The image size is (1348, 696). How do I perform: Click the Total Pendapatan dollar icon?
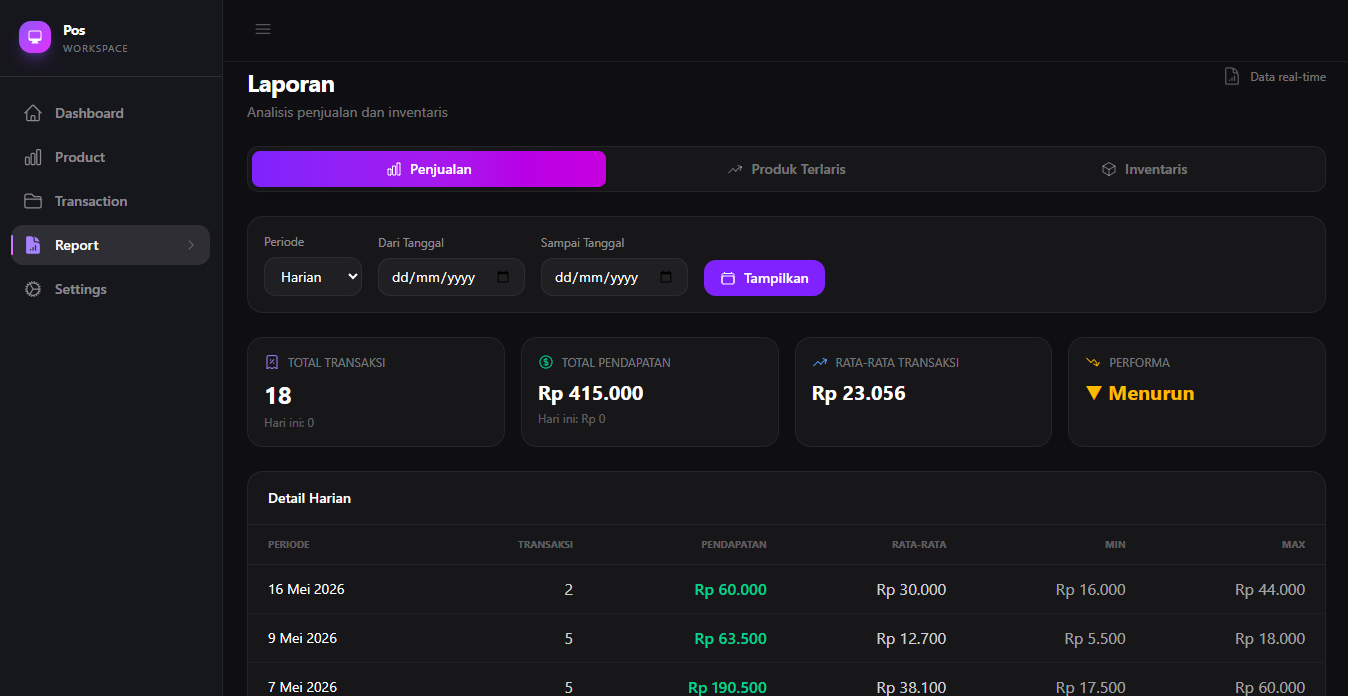546,362
